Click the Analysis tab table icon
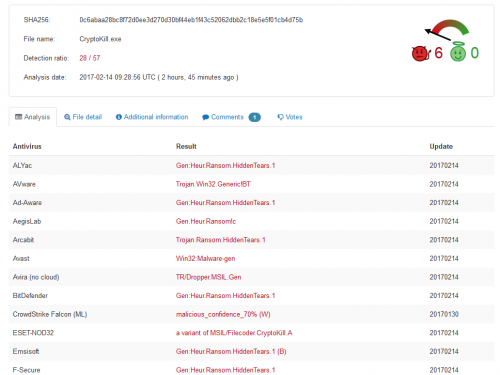This screenshot has width=500, height=375. coord(19,117)
